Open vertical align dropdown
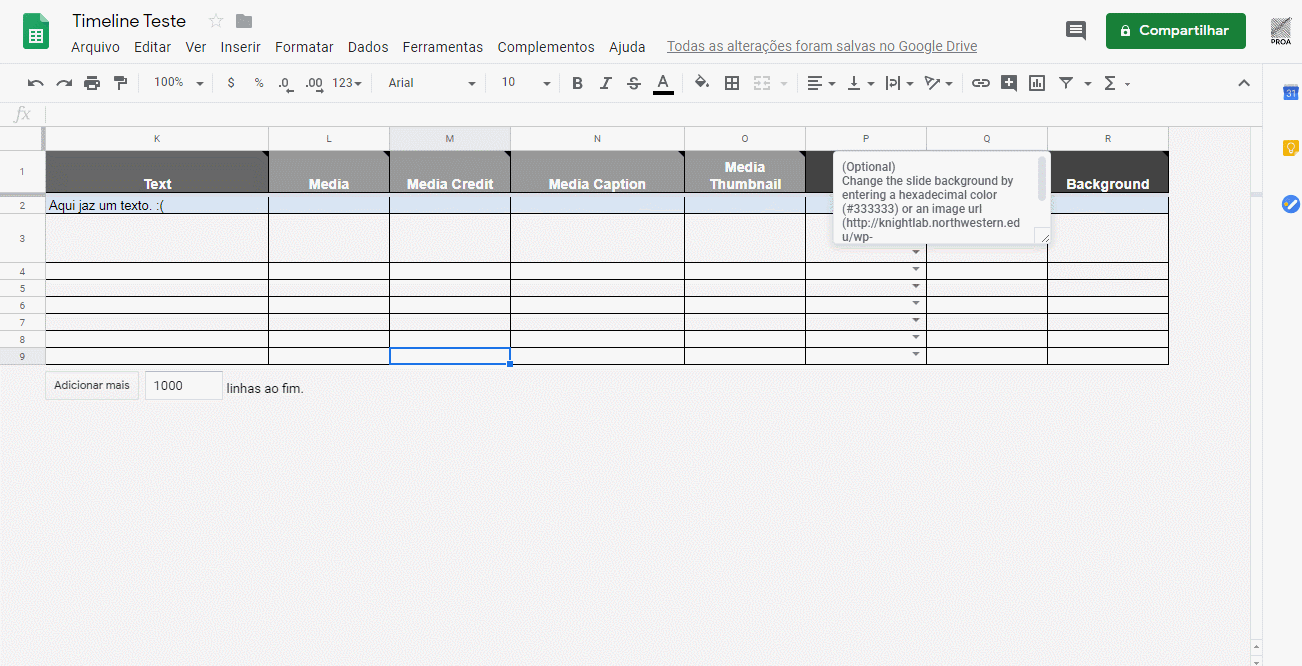The image size is (1302, 666). tap(860, 83)
